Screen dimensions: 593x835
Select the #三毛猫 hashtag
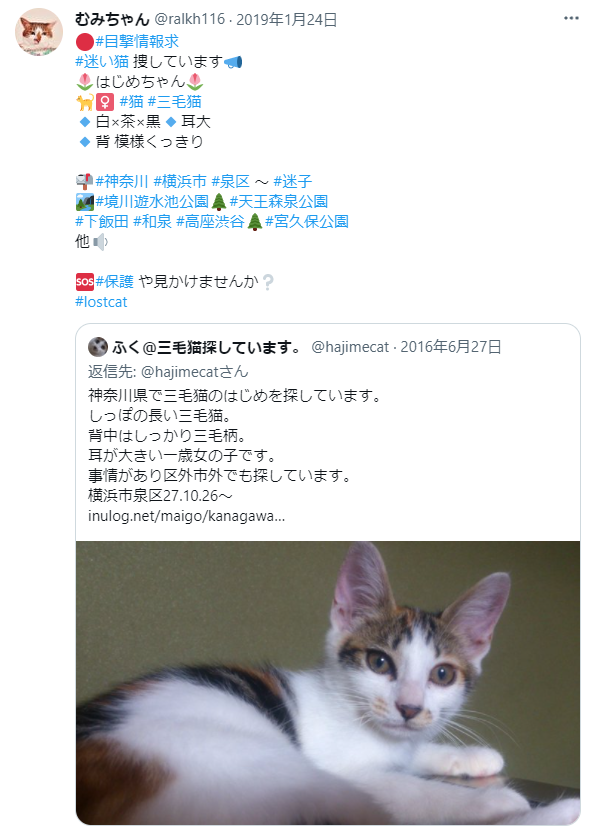[x=175, y=102]
